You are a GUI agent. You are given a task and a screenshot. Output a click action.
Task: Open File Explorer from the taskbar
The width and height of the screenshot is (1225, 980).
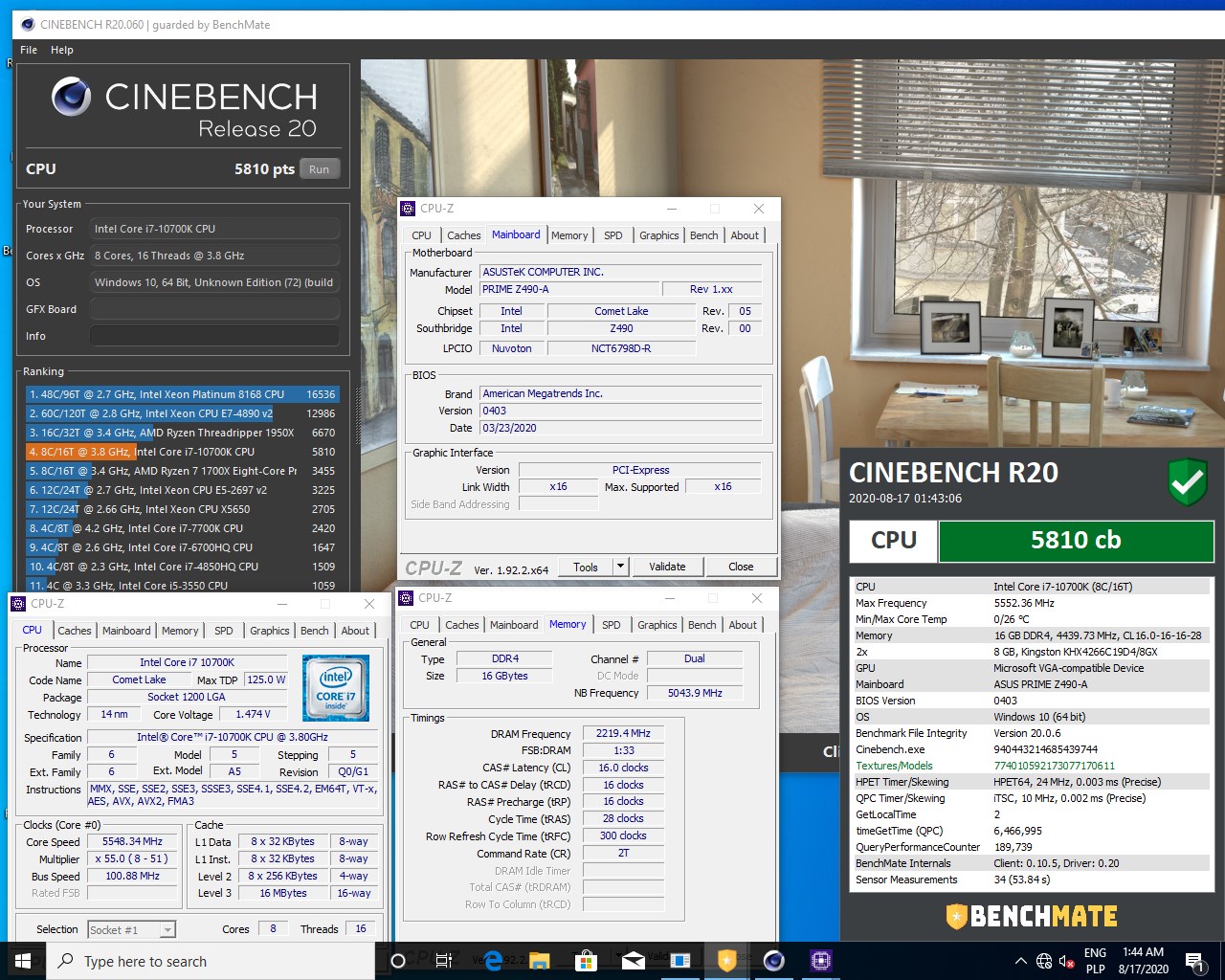coord(540,961)
